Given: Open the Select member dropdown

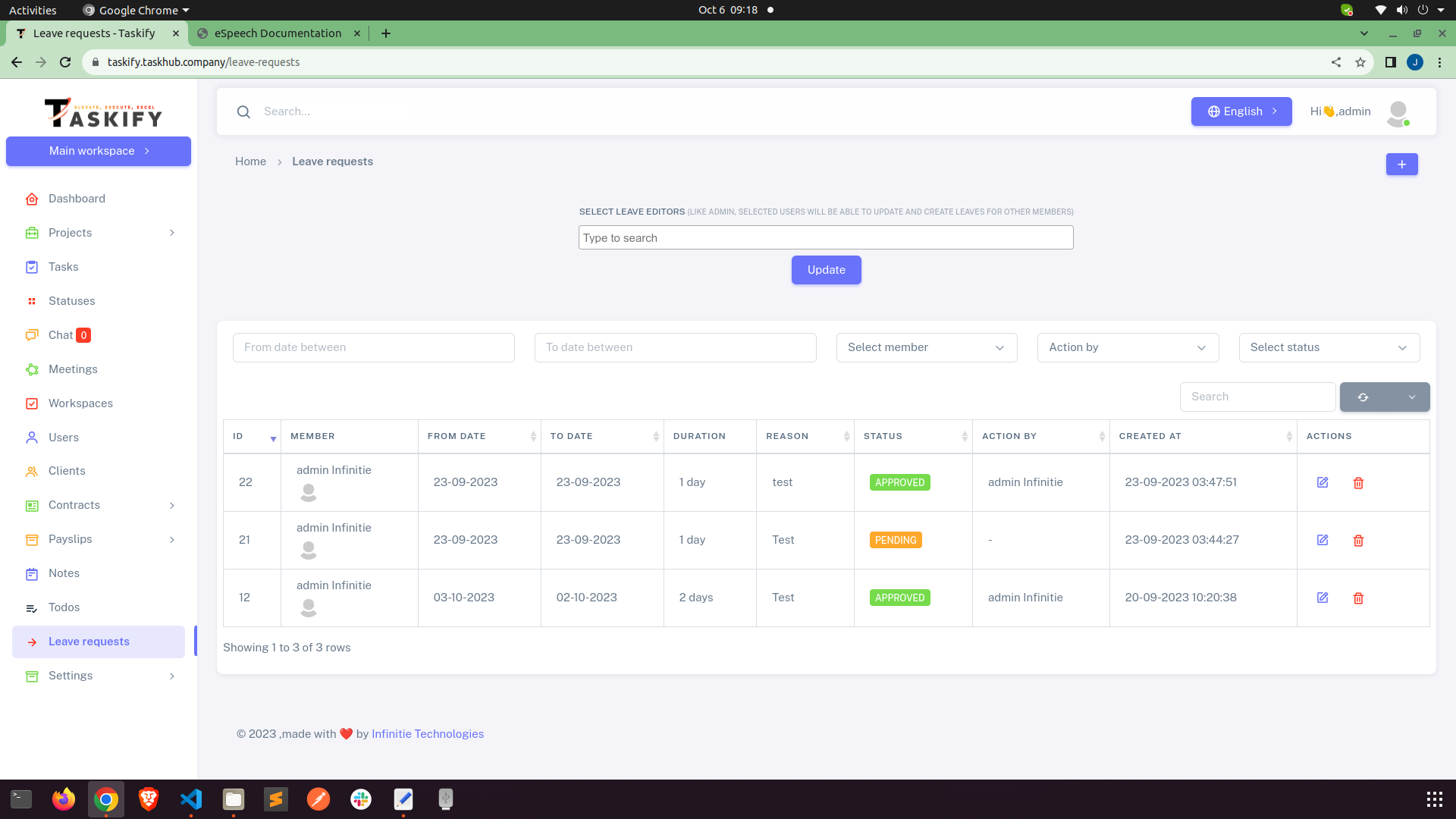Looking at the screenshot, I should coord(926,347).
